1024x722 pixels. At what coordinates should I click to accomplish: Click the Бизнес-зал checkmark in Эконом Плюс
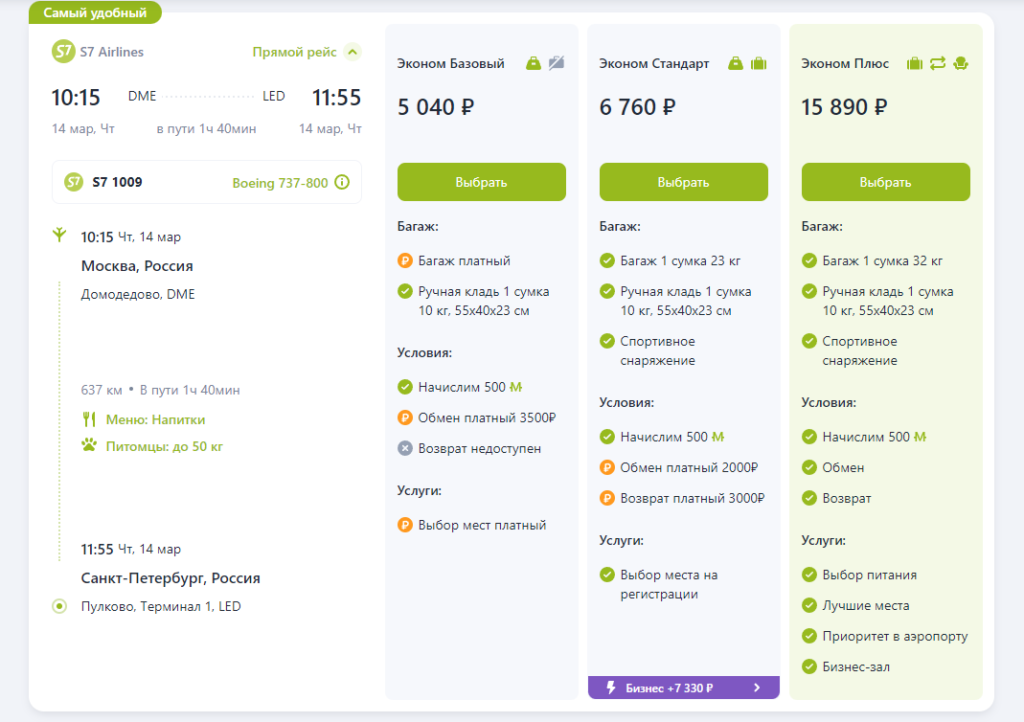[809, 667]
